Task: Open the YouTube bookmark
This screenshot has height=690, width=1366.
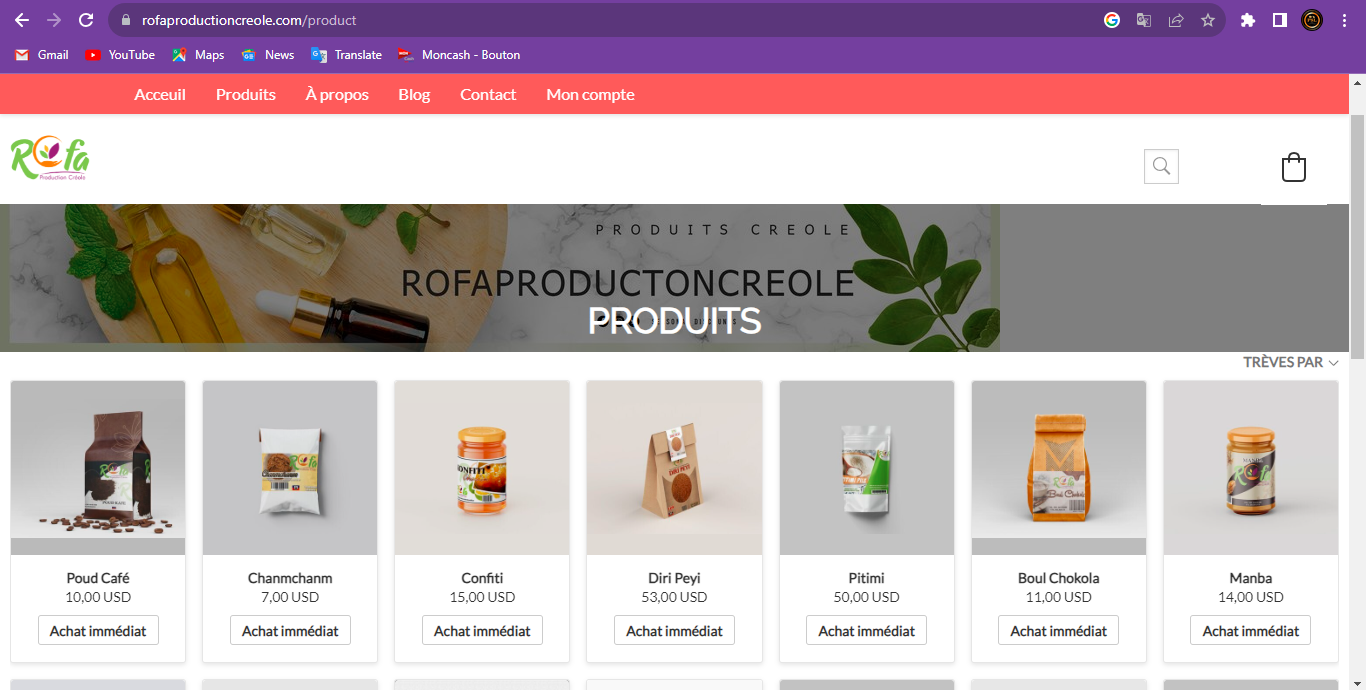Action: pyautogui.click(x=120, y=55)
